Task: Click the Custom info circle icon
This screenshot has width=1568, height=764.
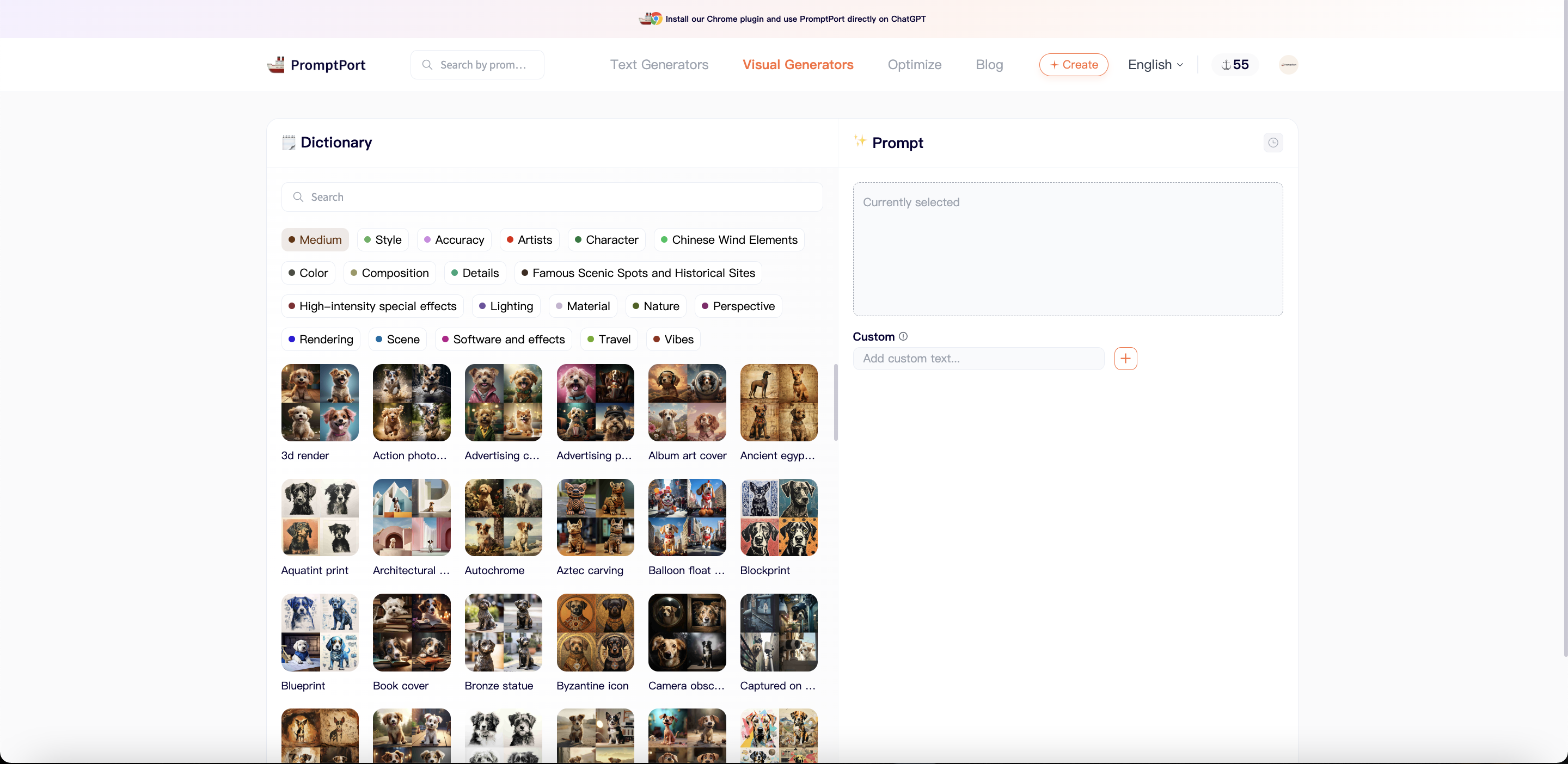Action: coord(903,336)
